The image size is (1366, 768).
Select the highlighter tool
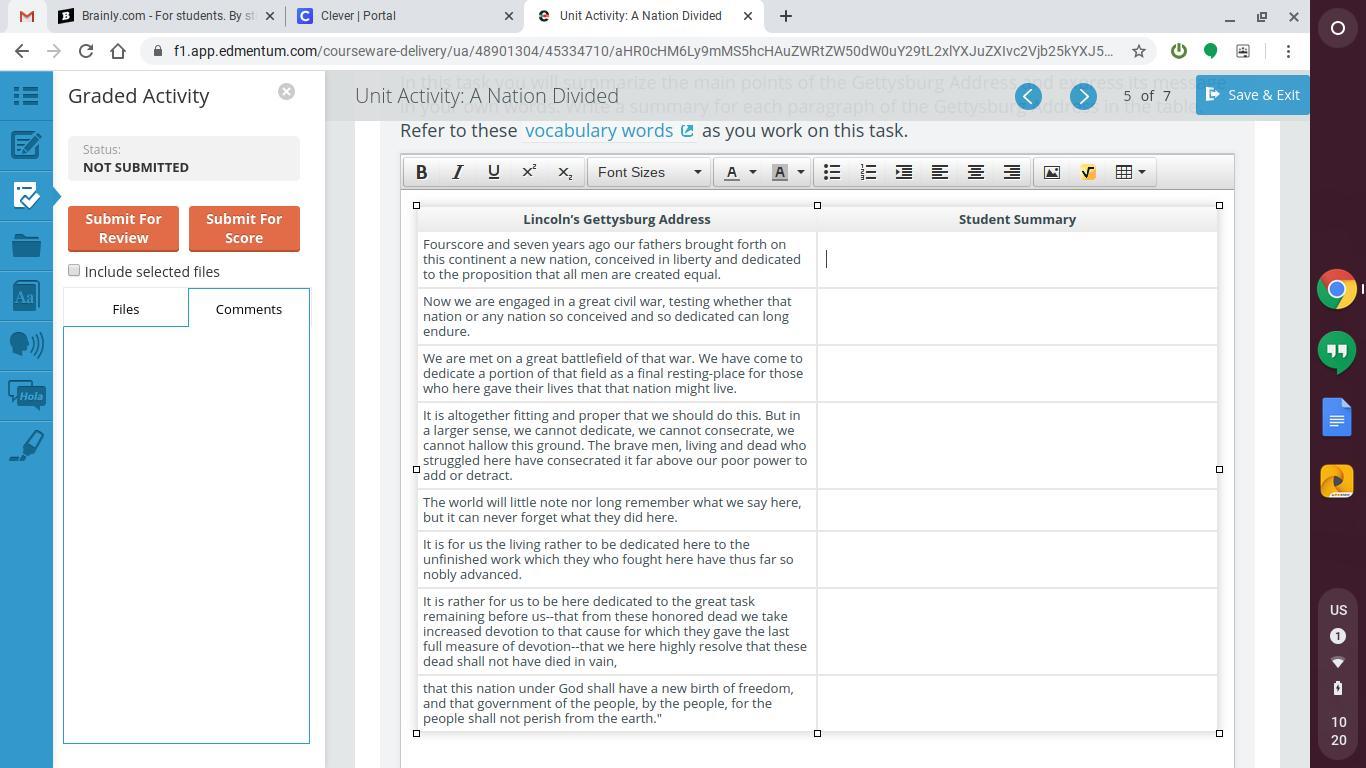[26, 445]
